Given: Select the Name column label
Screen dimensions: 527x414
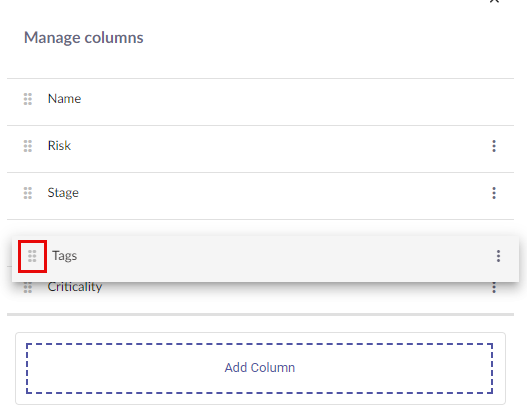Looking at the screenshot, I should coord(65,99).
